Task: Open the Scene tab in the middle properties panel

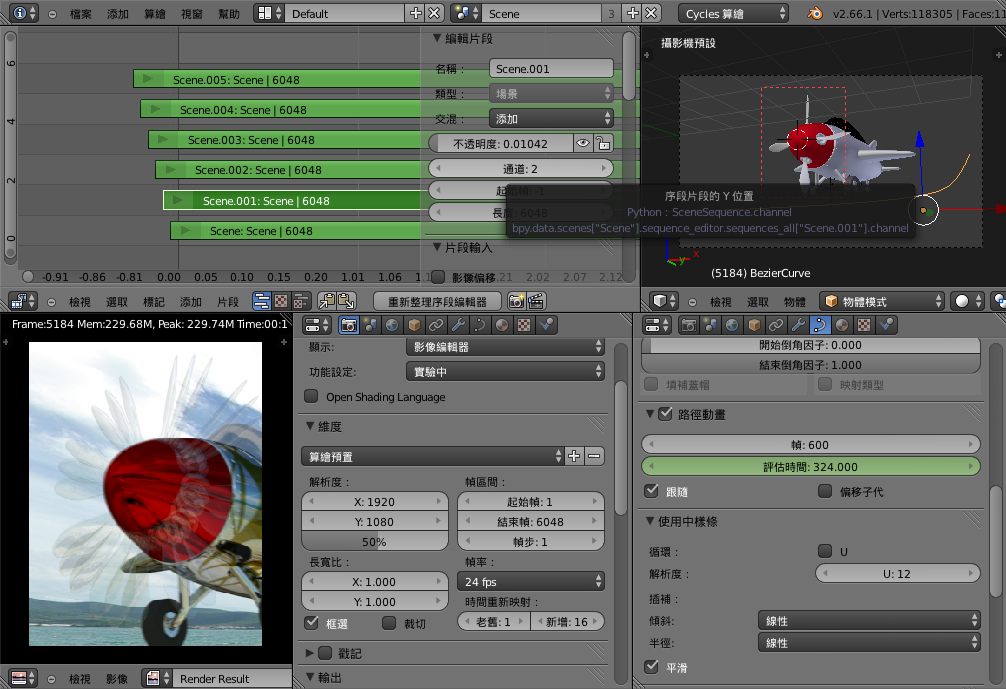Action: [x=370, y=325]
